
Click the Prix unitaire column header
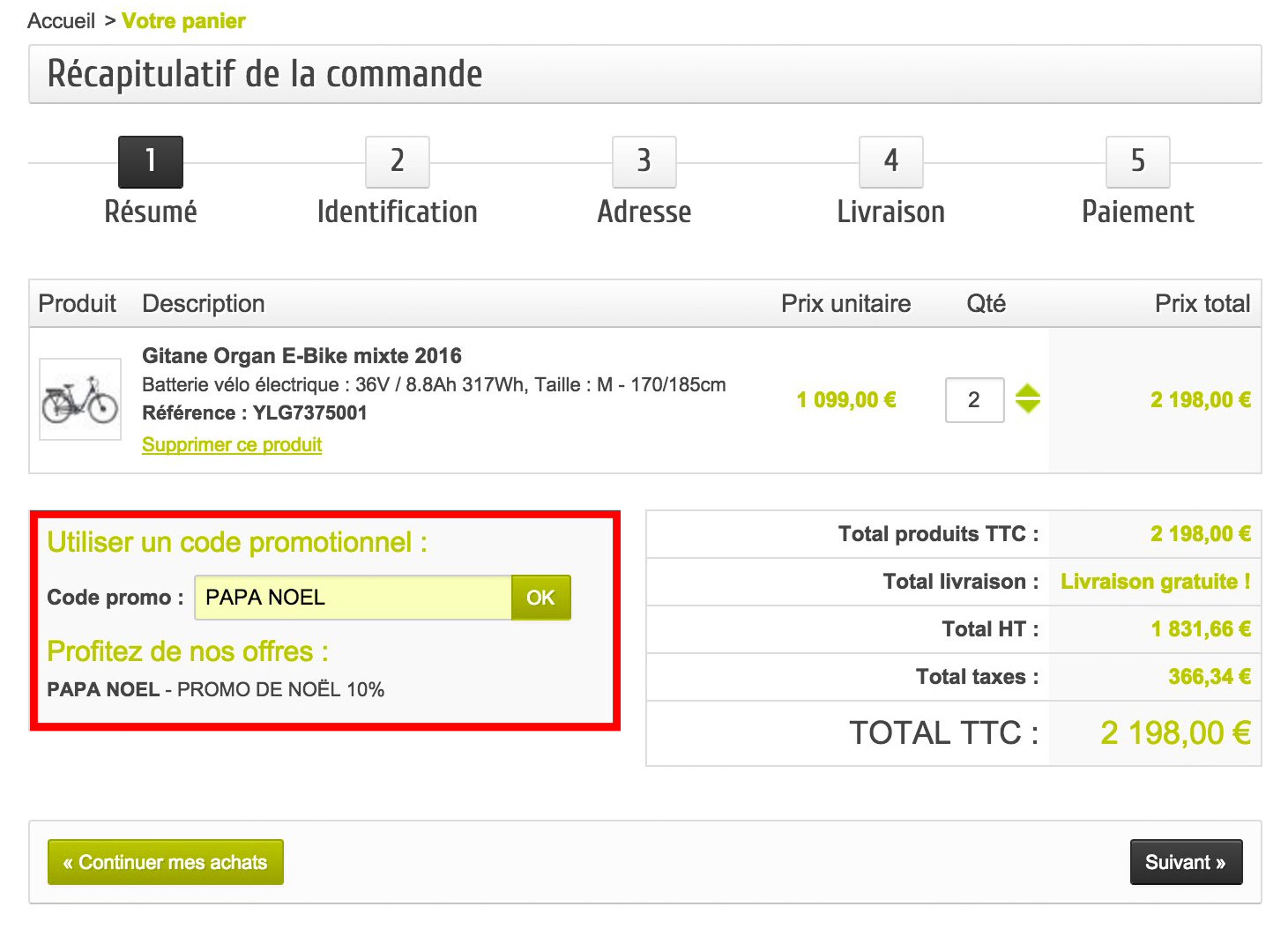pyautogui.click(x=845, y=304)
